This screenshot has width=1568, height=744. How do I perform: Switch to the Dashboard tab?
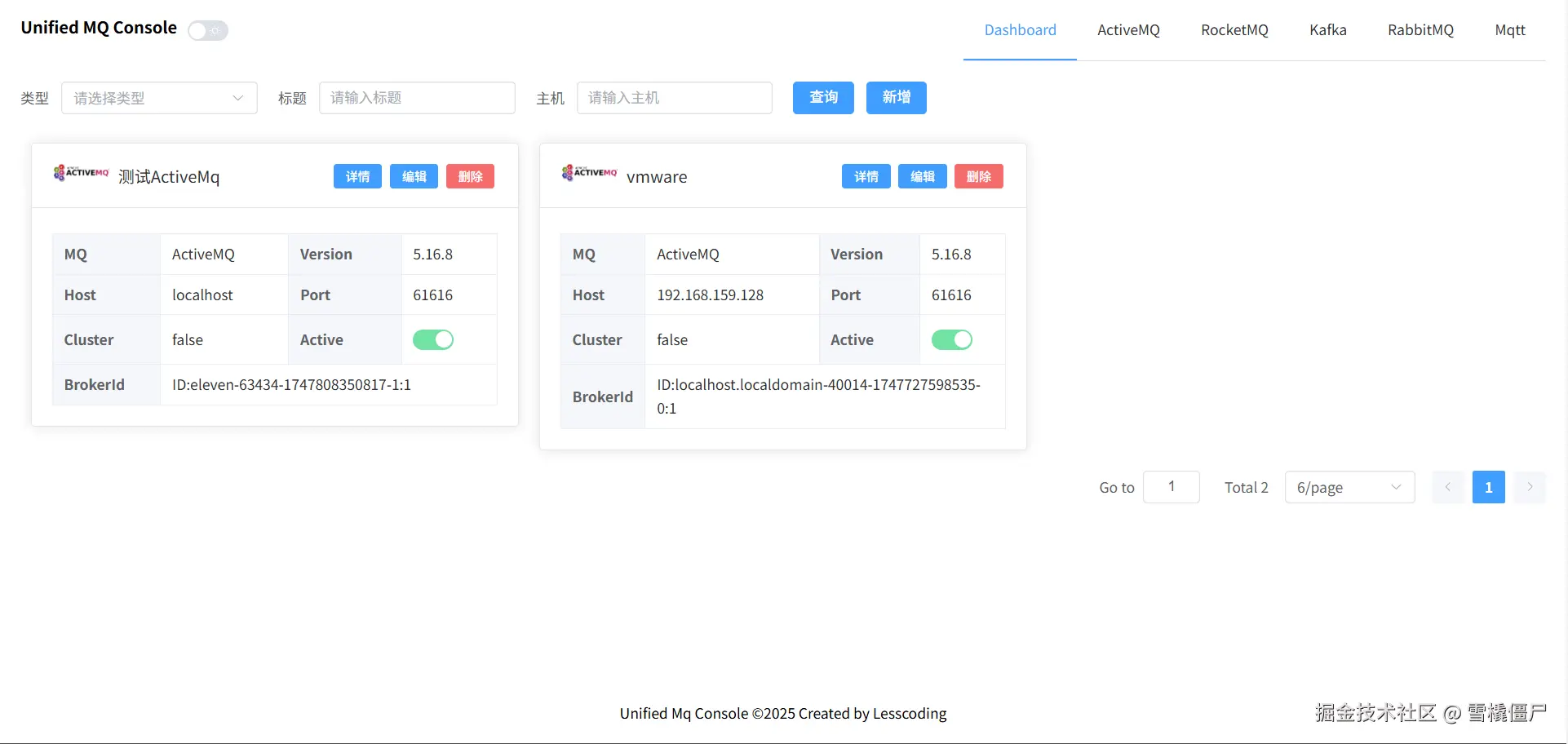point(1020,30)
